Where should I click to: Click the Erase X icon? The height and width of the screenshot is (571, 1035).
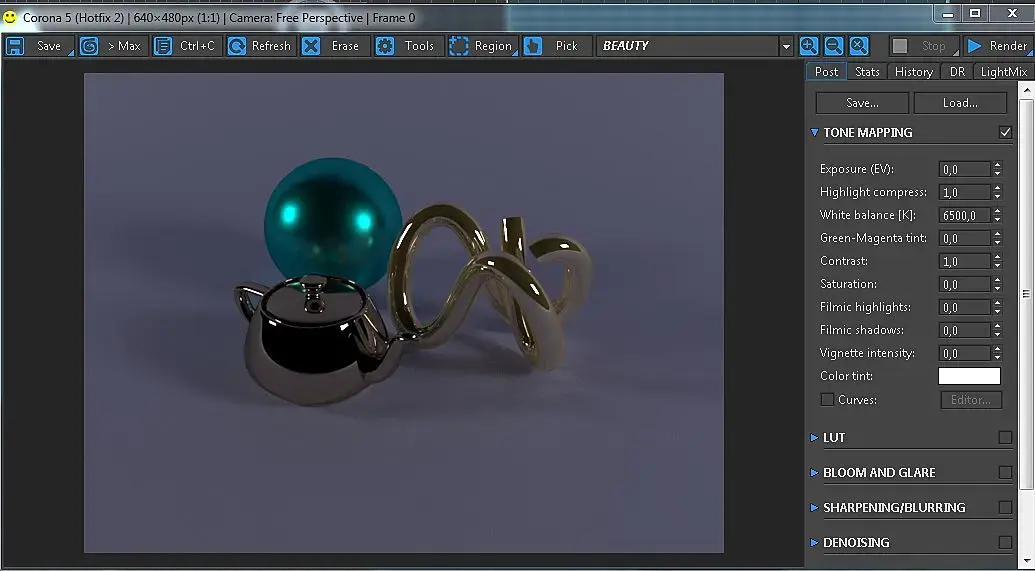[311, 46]
